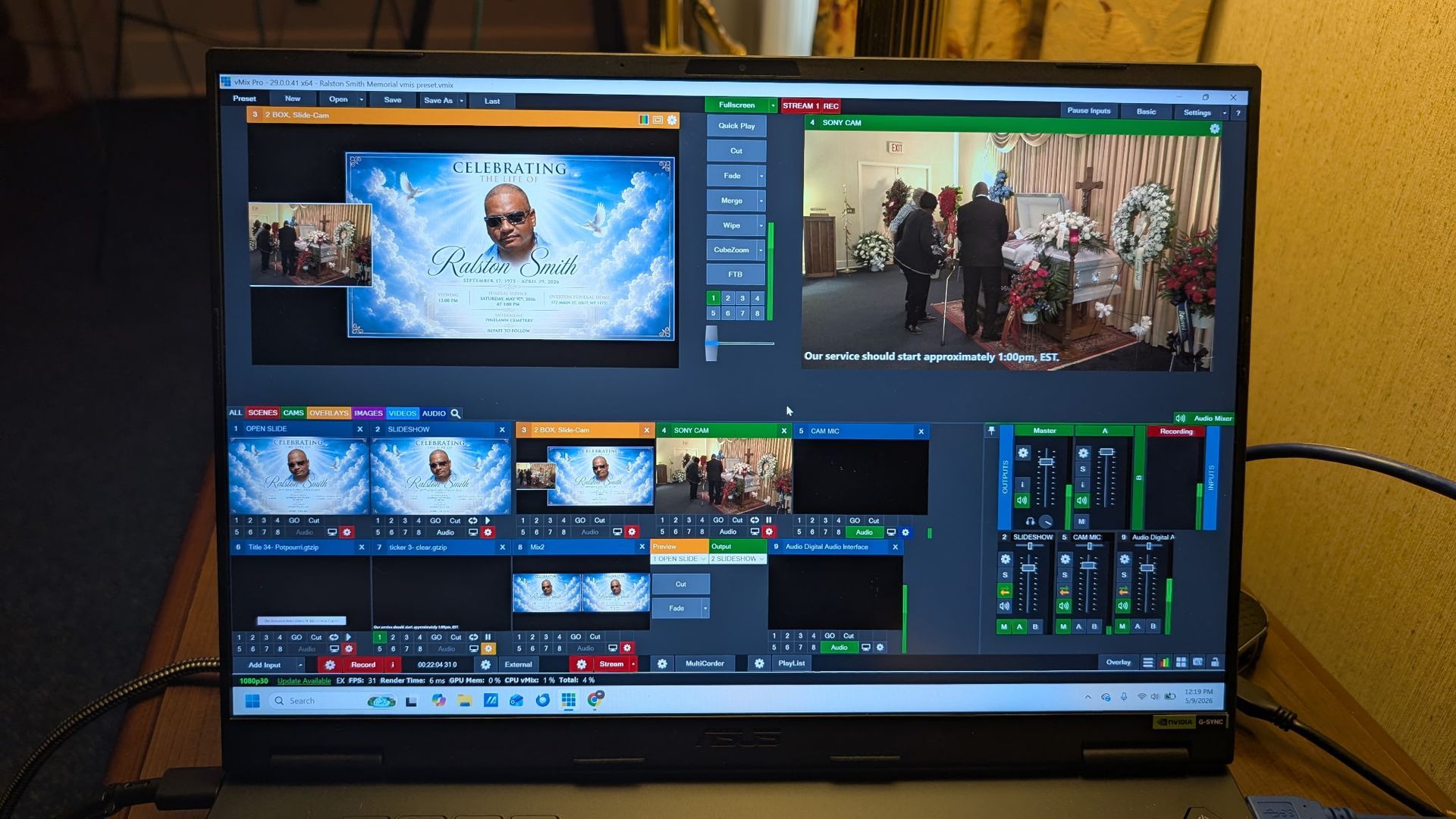Filter inputs by VIDEOS tab
Viewport: 1456px width, 819px height.
402,413
